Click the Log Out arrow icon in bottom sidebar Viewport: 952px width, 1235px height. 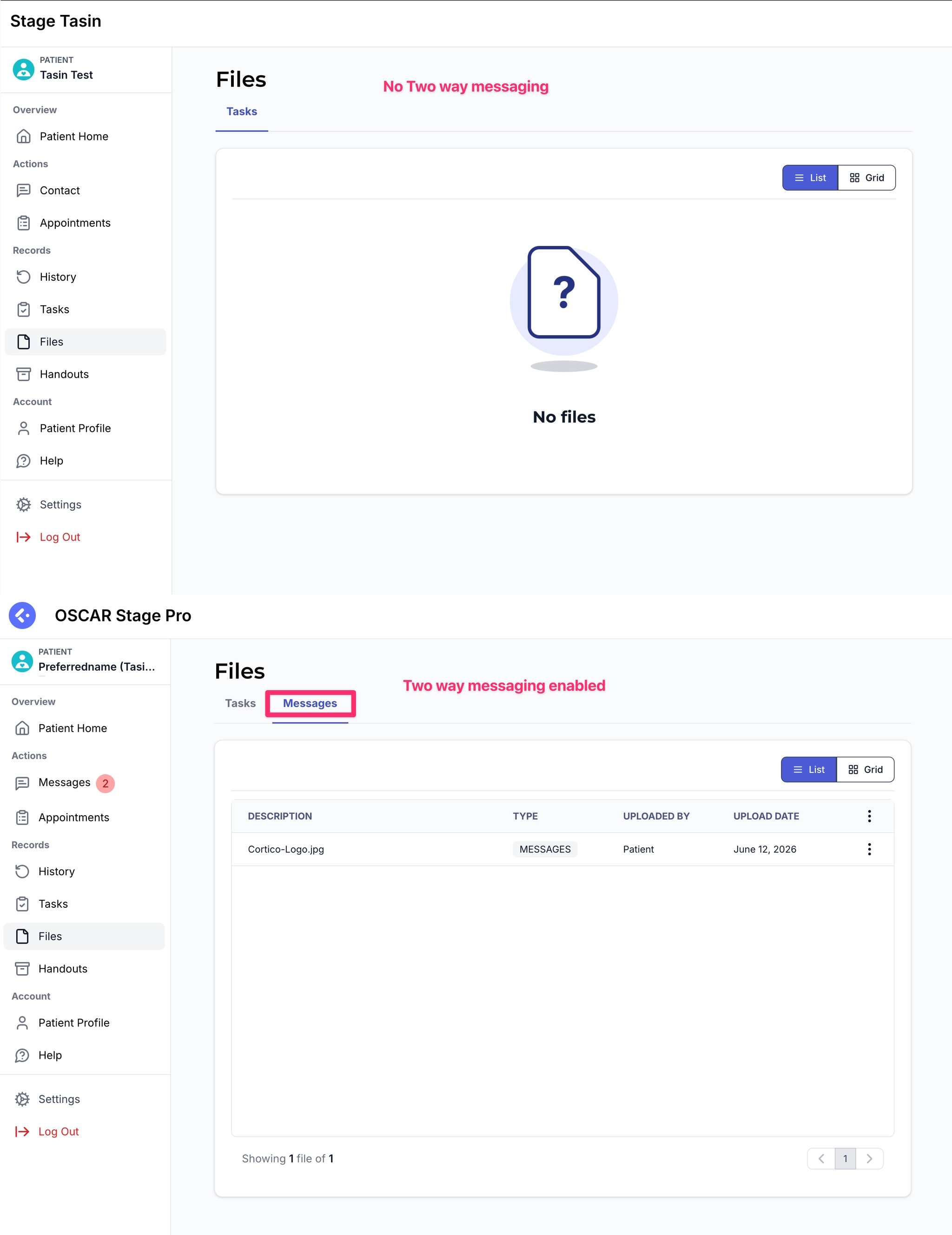coord(23,1131)
